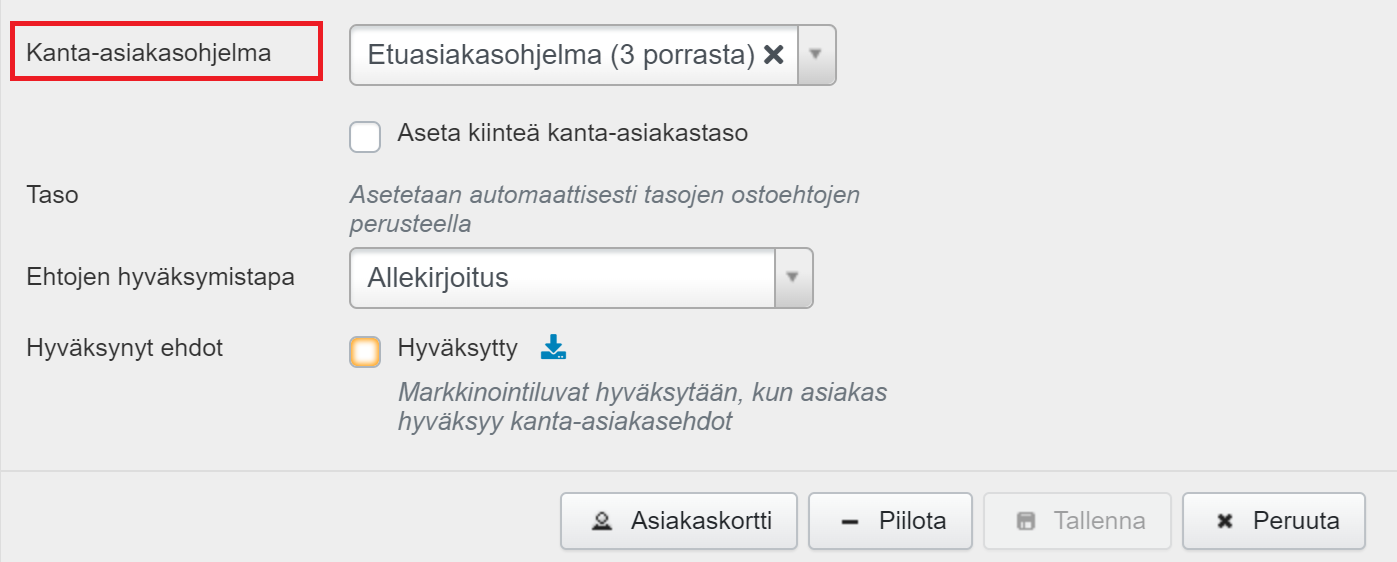Click the floppy disk icon on Tallenna
The width and height of the screenshot is (1397, 562).
coord(1025,521)
